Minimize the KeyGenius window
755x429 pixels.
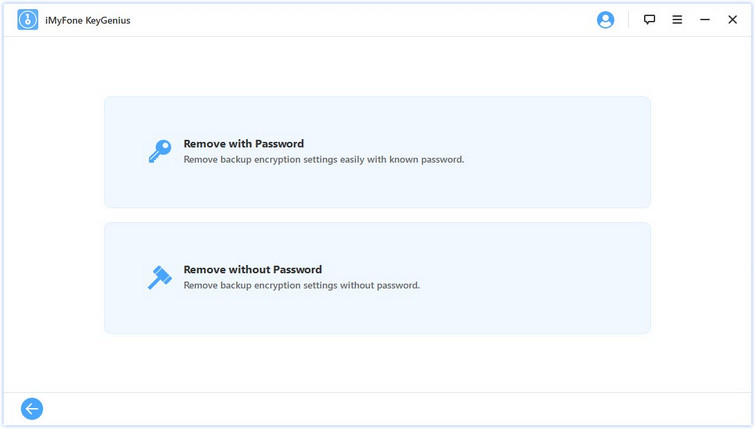coord(705,20)
